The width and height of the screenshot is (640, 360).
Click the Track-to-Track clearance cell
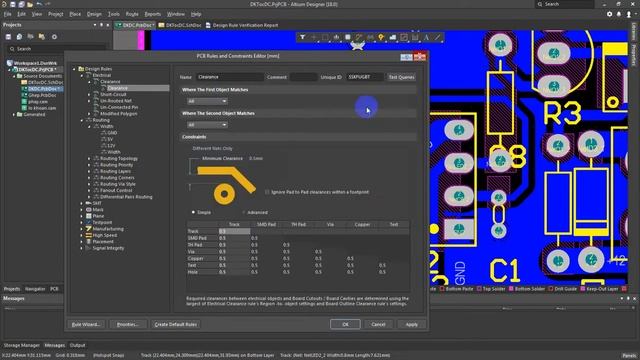[x=234, y=231]
